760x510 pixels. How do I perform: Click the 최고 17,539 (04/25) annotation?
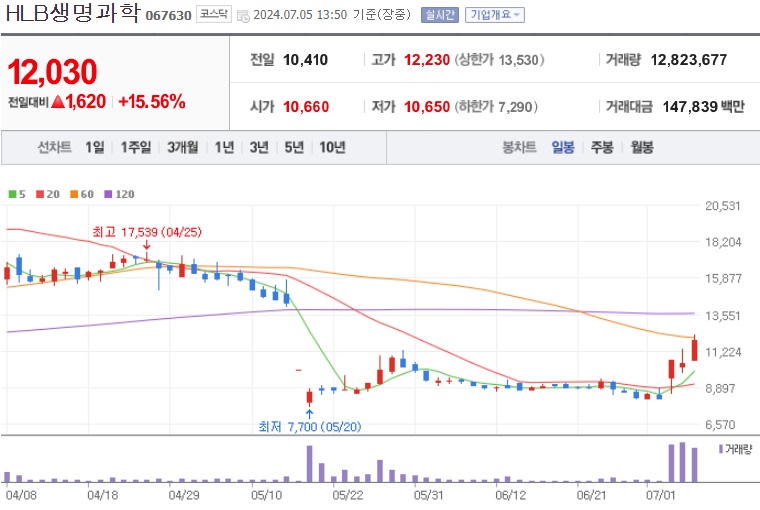[x=147, y=232]
